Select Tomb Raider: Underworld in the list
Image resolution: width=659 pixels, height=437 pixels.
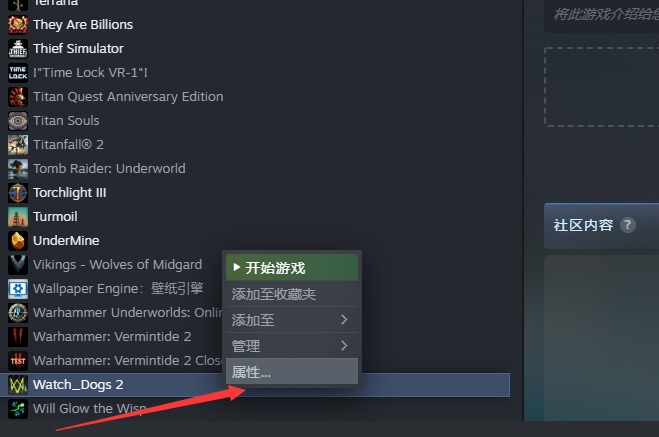[109, 168]
